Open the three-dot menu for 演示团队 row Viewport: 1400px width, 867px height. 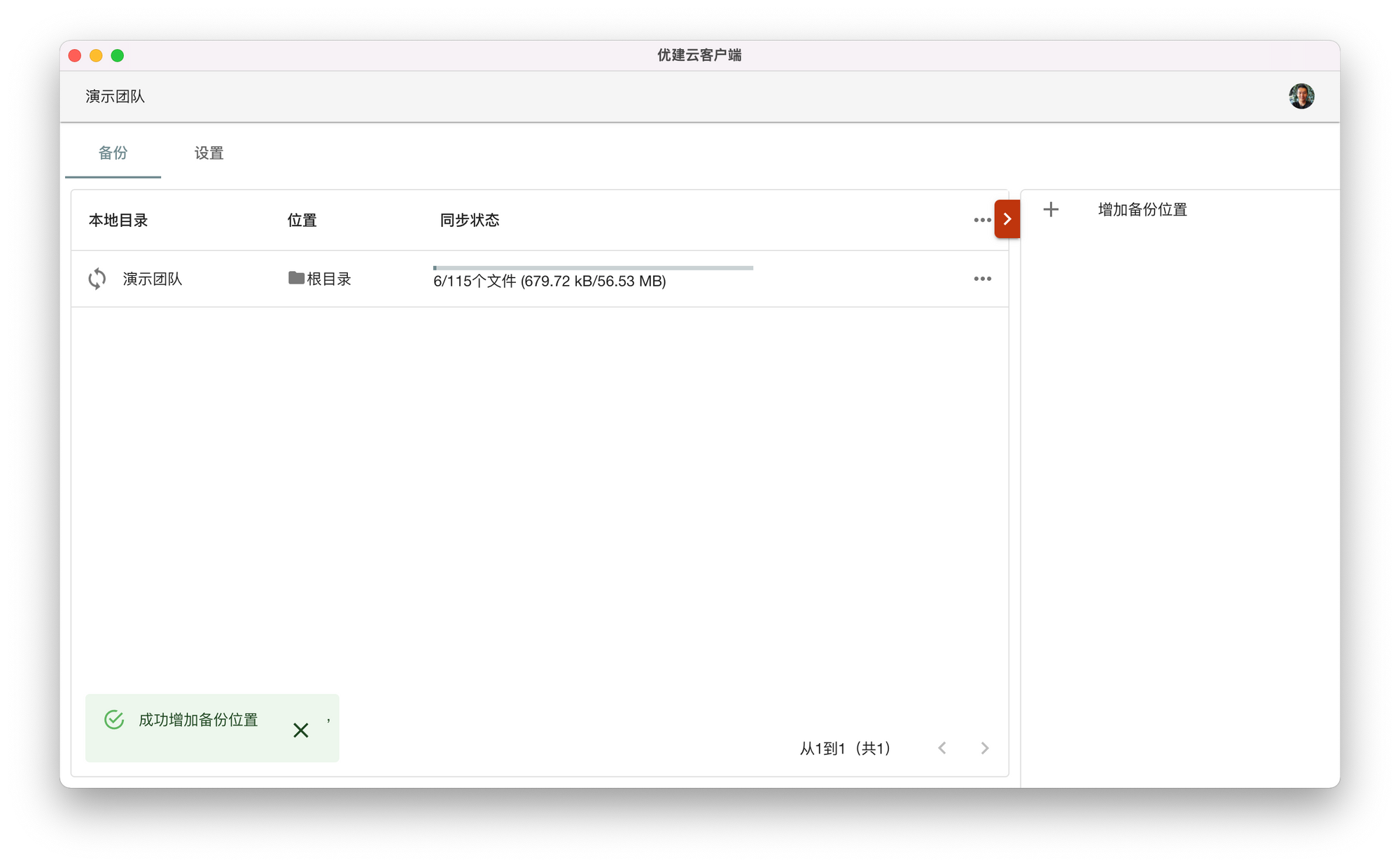coord(982,279)
